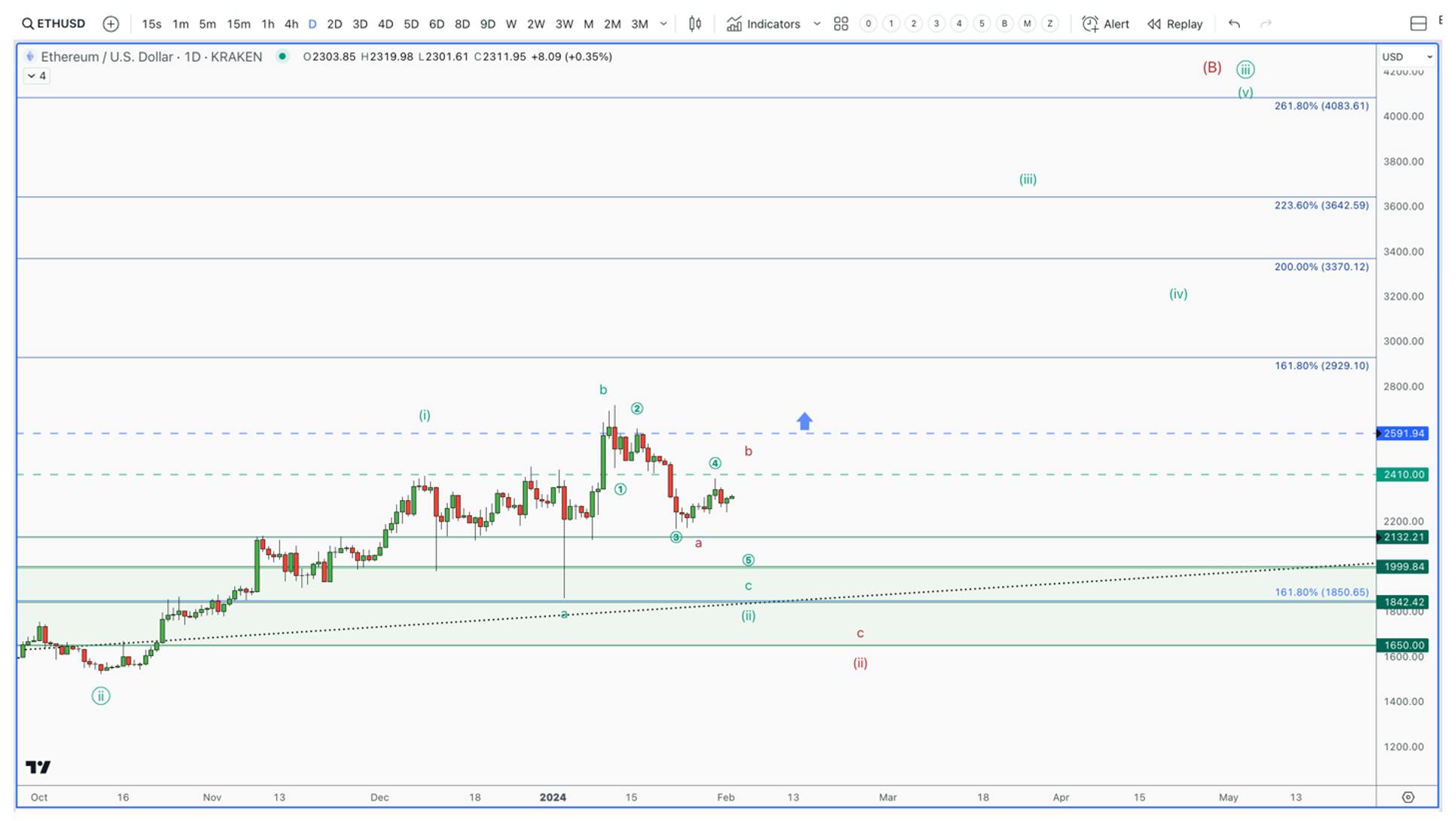Viewport: 1456px width, 821px height.
Task: Expand the collapsed indicators legend showing 4
Action: click(x=36, y=75)
